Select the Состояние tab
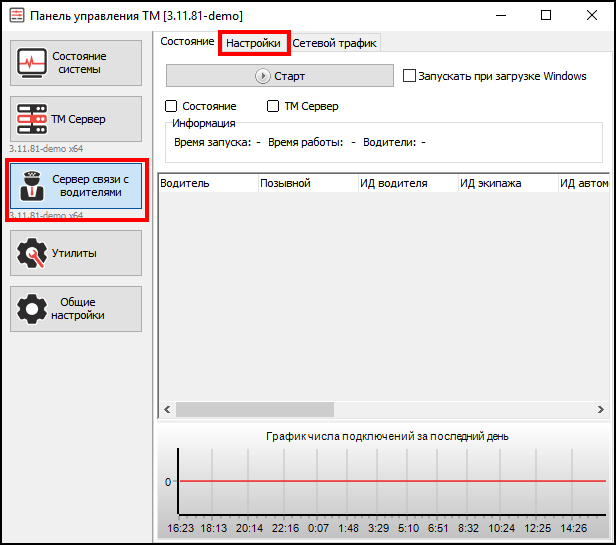The height and width of the screenshot is (545, 616). click(187, 42)
